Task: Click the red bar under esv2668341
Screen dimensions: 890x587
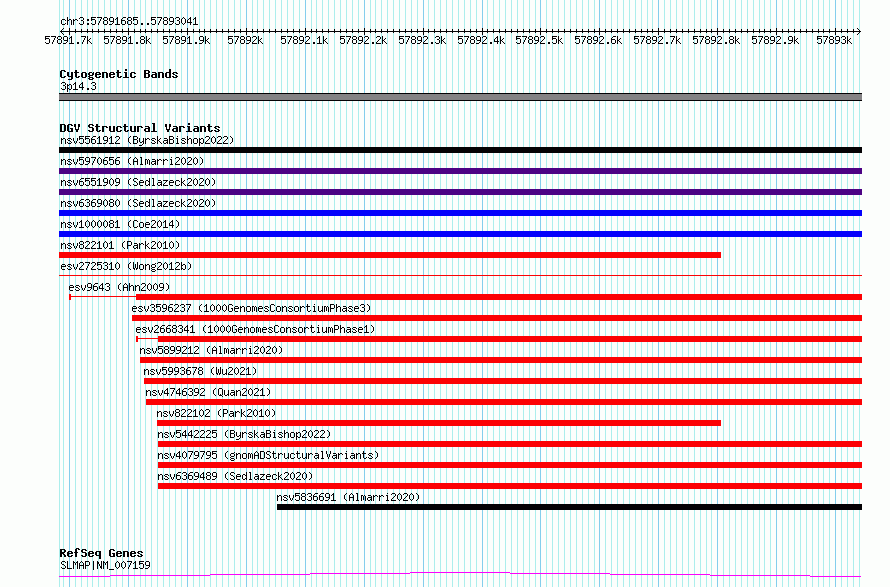Action: pos(510,339)
